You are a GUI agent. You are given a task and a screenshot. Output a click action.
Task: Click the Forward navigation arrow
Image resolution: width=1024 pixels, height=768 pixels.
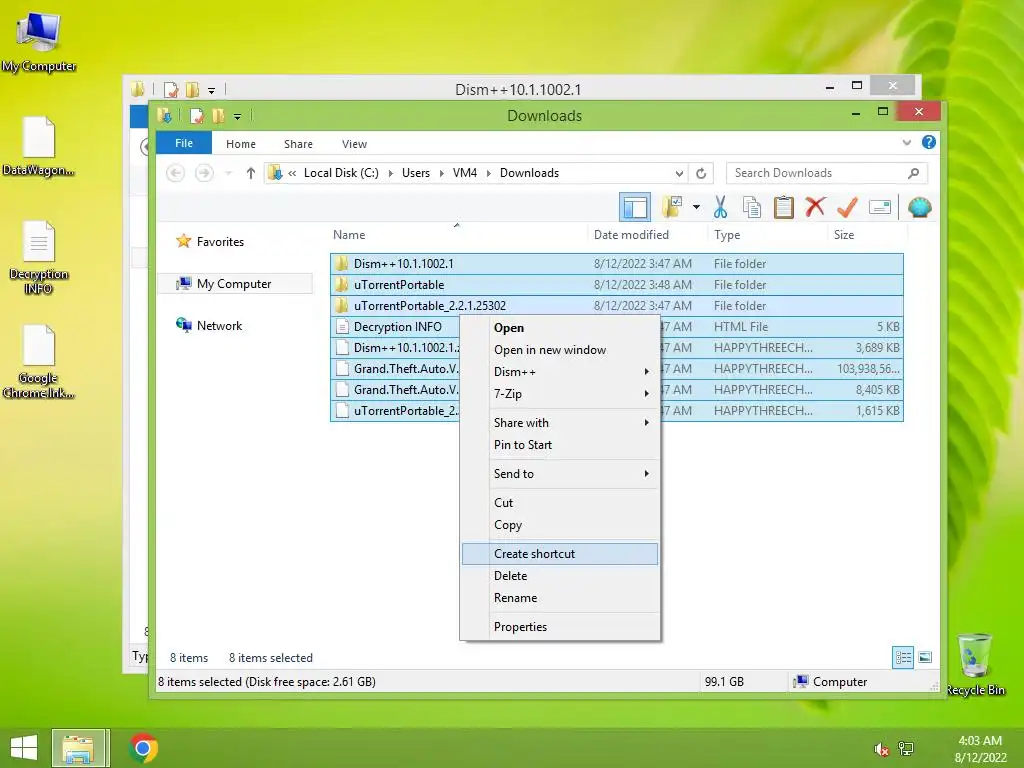coord(204,173)
